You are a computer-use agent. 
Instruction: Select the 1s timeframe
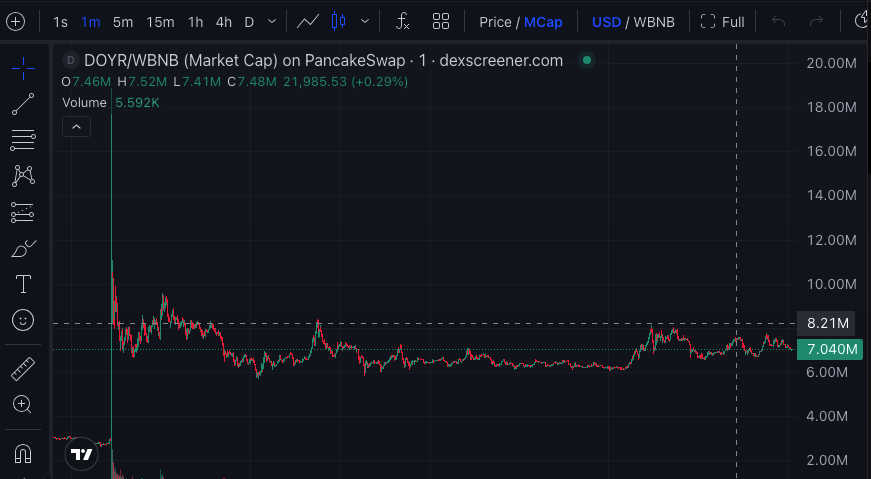(x=60, y=22)
